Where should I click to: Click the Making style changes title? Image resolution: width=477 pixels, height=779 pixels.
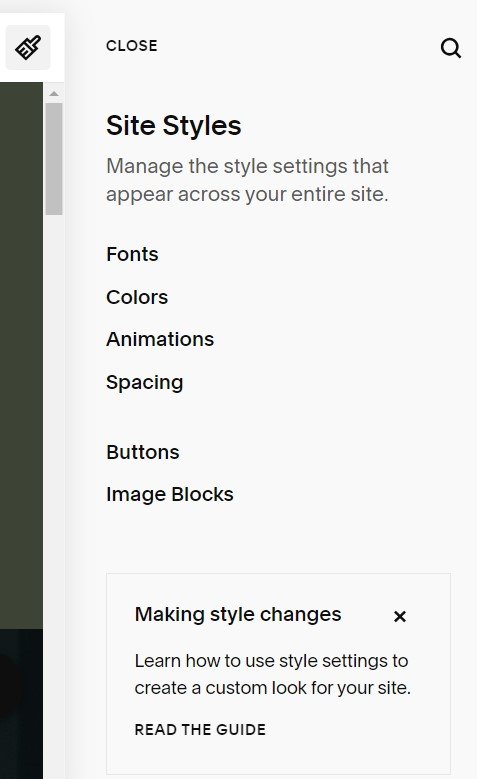click(x=238, y=615)
